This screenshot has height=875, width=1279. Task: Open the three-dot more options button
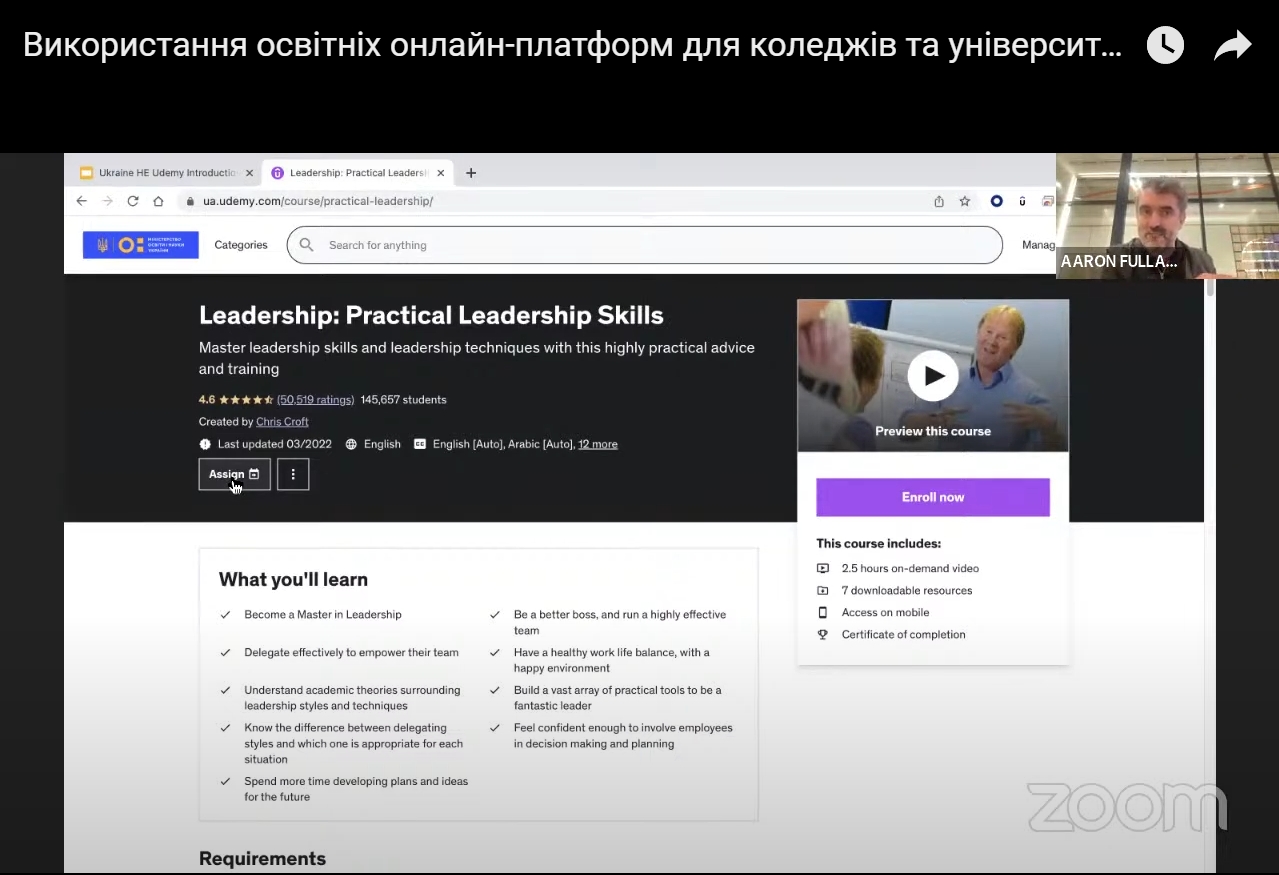point(293,474)
